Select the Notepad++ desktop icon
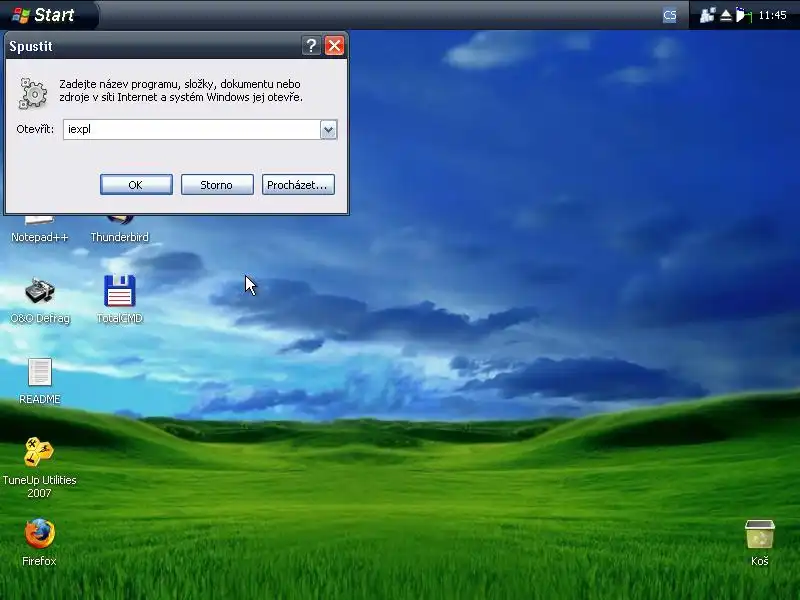The height and width of the screenshot is (600, 800). pyautogui.click(x=39, y=229)
